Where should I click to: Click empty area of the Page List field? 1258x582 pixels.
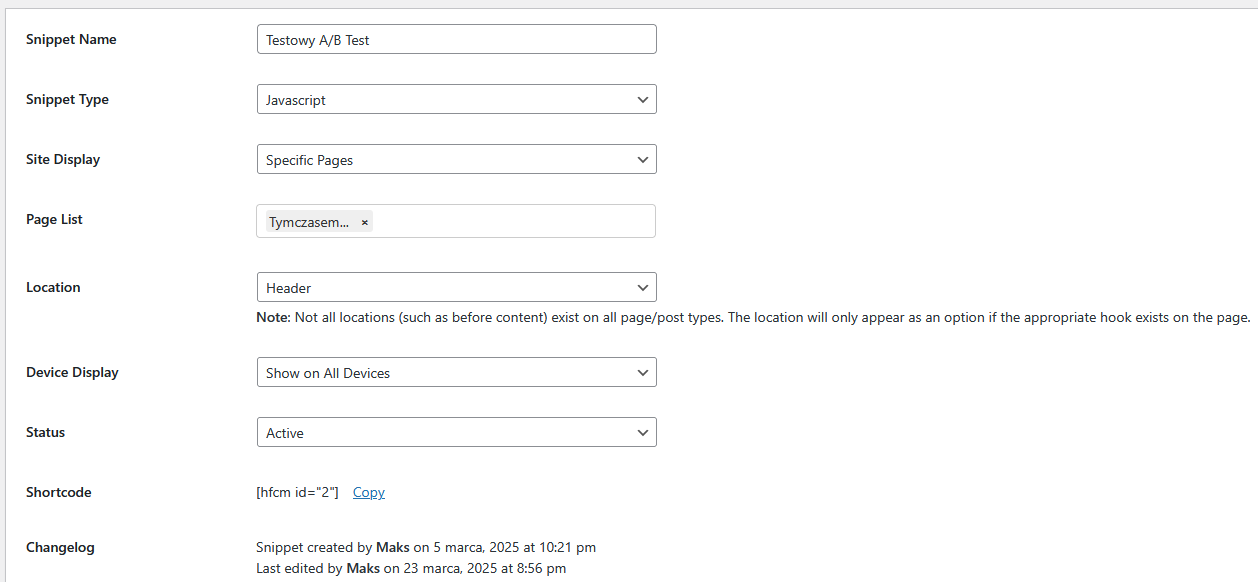click(x=515, y=221)
